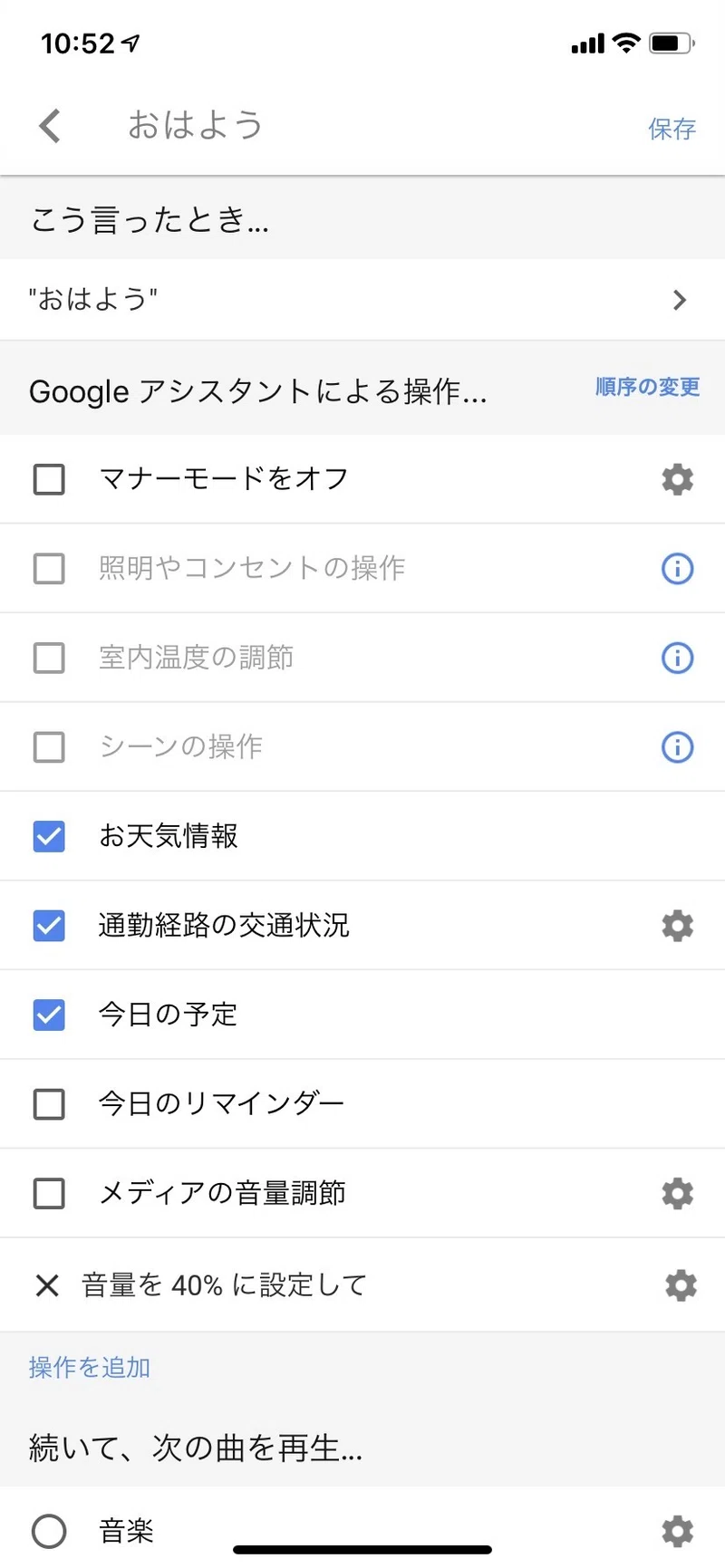725x1568 pixels.
Task: Show info for 照明やコンセントの操作
Action: coord(677,568)
